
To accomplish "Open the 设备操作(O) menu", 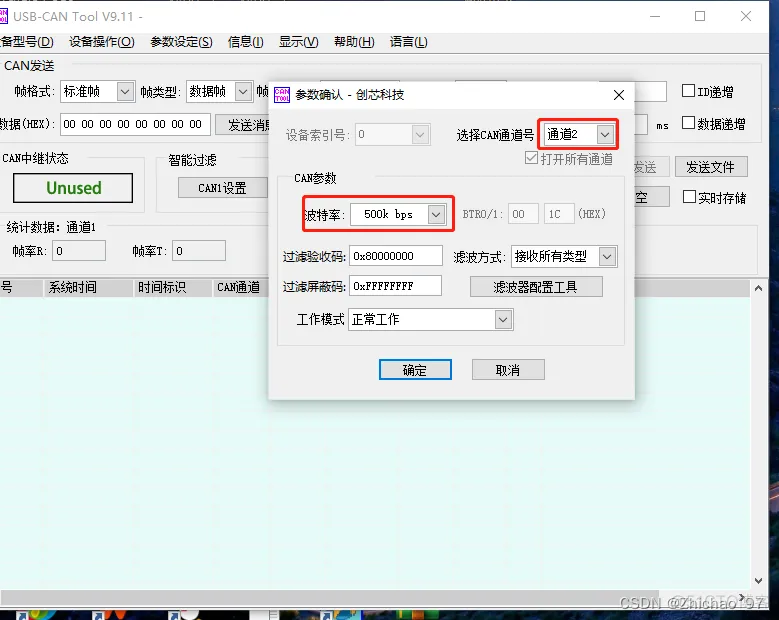I will click(102, 42).
